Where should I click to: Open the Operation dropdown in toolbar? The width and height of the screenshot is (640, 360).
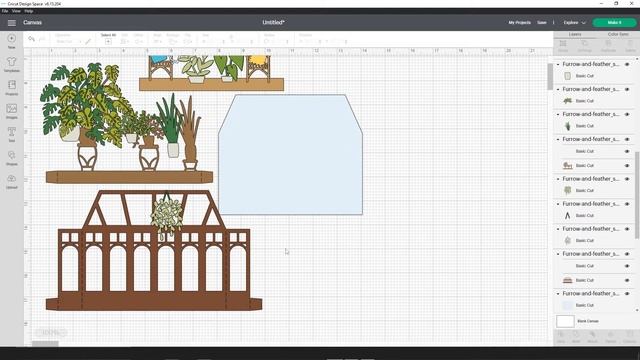[68, 42]
